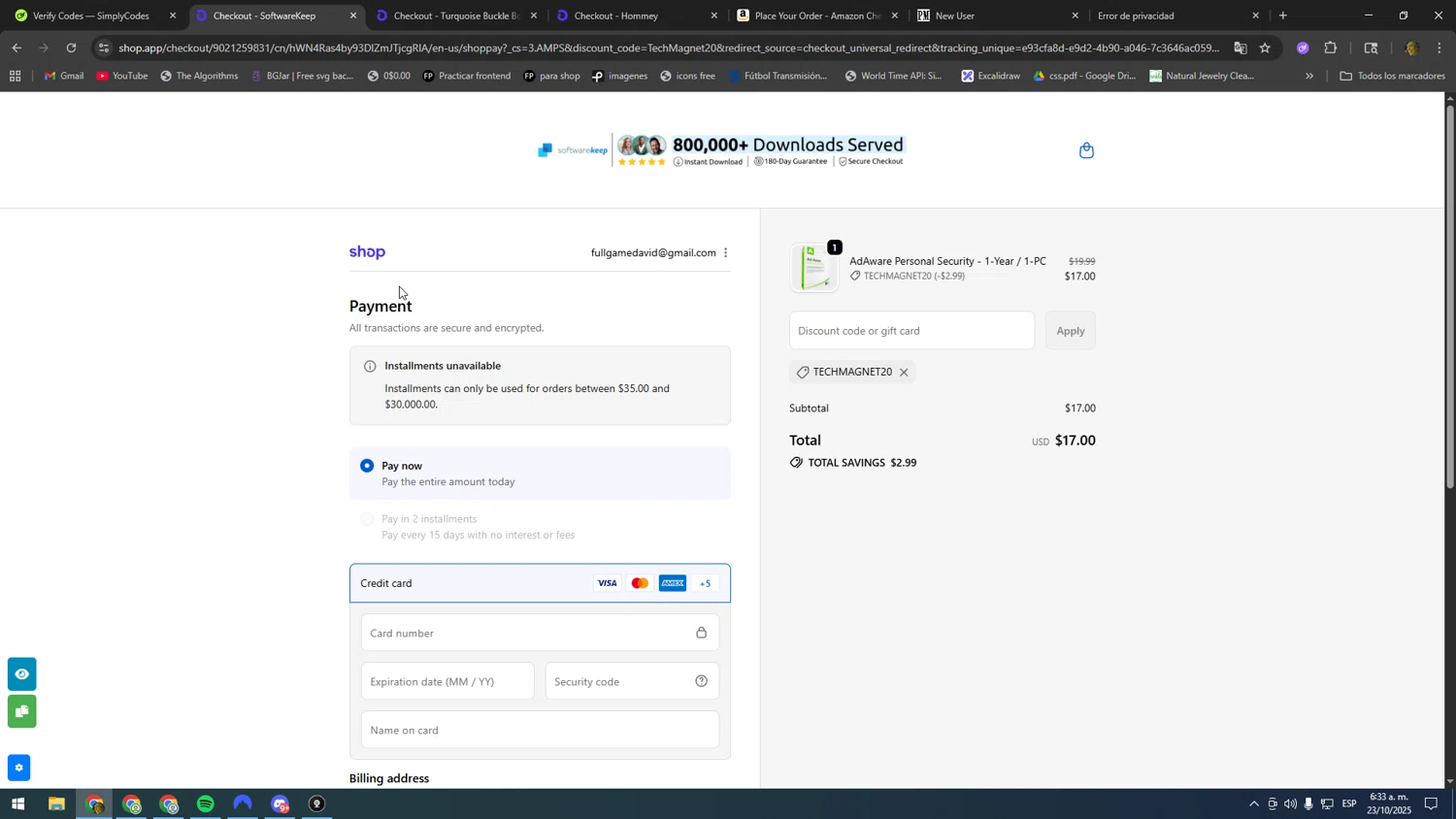The height and width of the screenshot is (819, 1456).
Task: Open the browser apps grid icon
Action: 15,76
